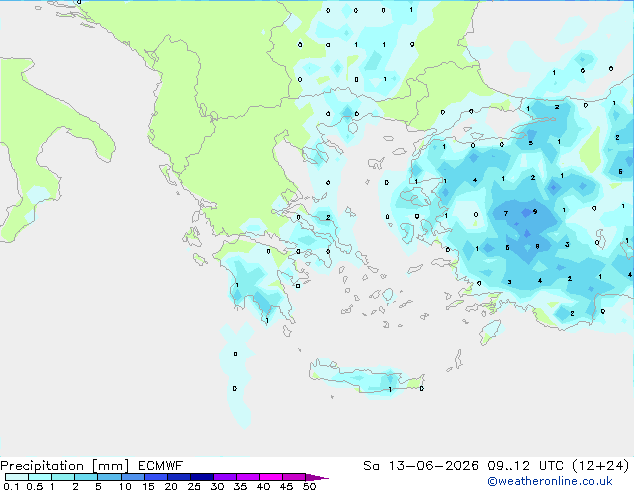Click the legend swatch between 1 and 2

[x=63, y=477]
